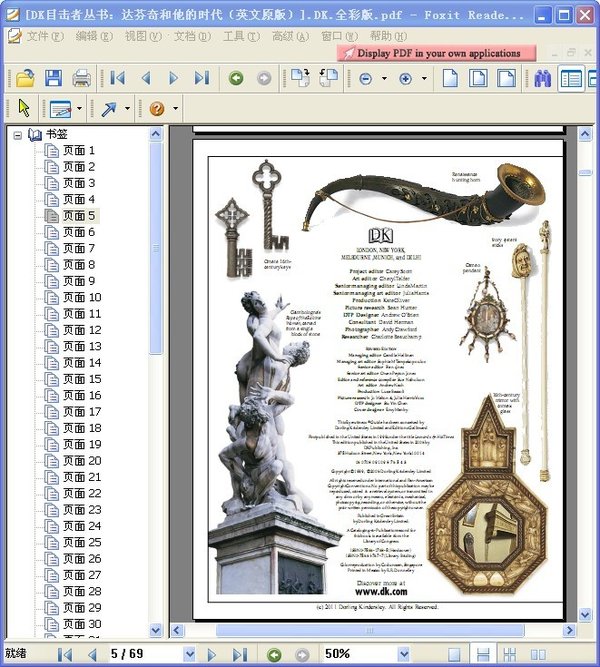This screenshot has width=600, height=667.
Task: Open page number dropdown in status bar
Action: (x=190, y=654)
